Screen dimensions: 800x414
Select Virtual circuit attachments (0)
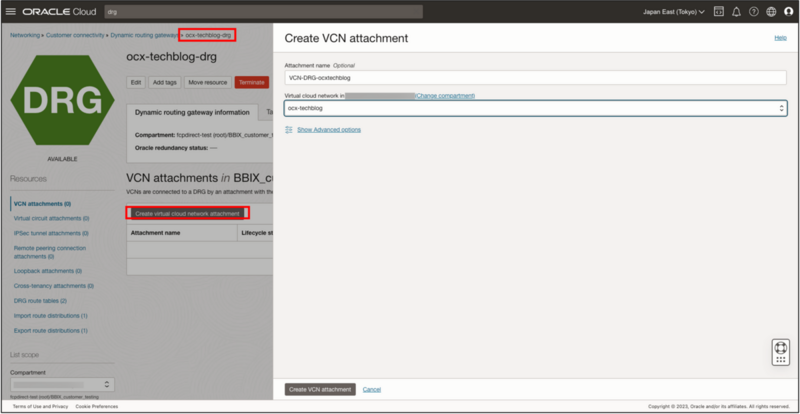coord(52,218)
